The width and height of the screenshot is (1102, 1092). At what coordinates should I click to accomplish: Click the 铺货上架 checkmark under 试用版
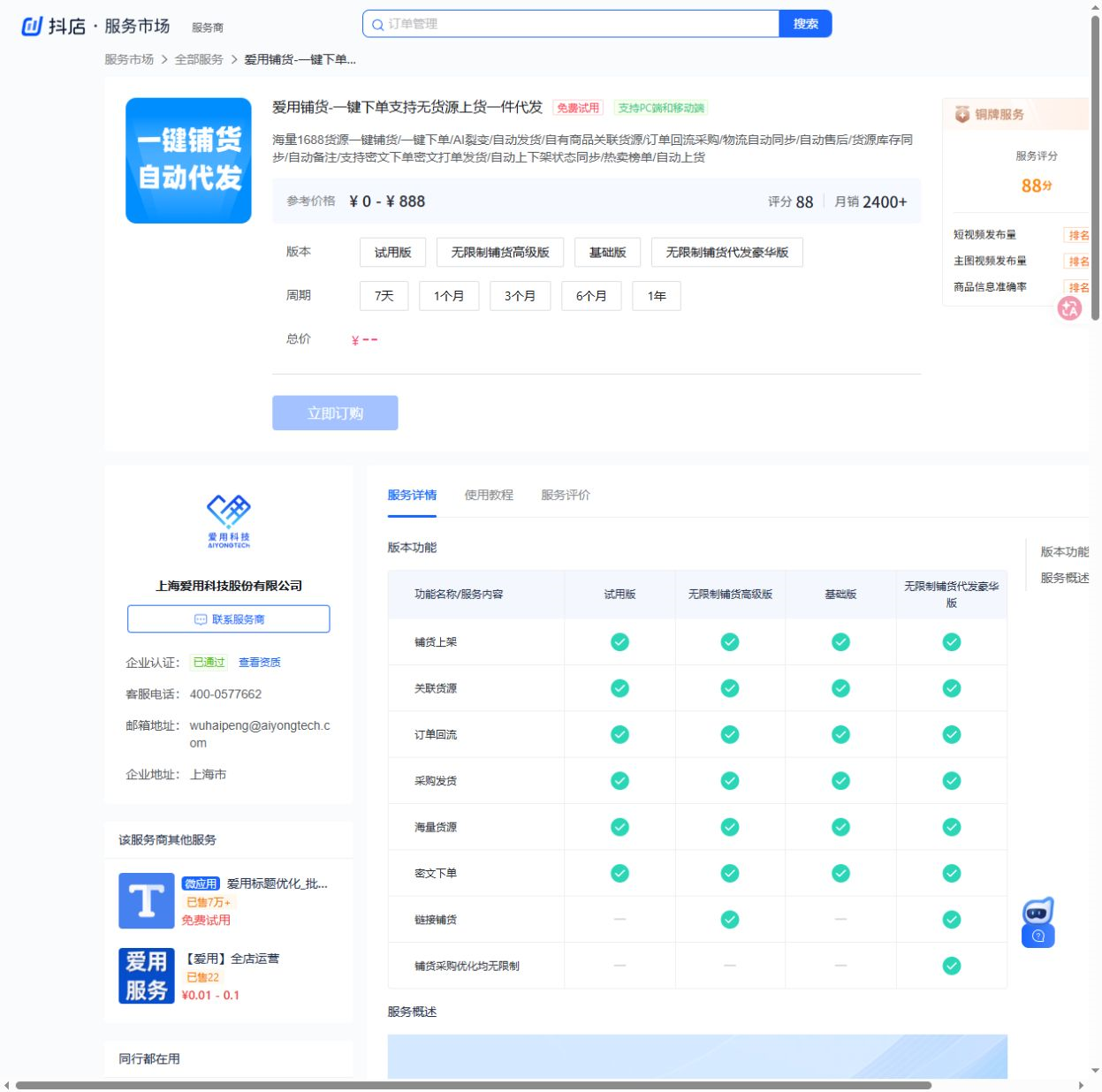pyautogui.click(x=619, y=642)
